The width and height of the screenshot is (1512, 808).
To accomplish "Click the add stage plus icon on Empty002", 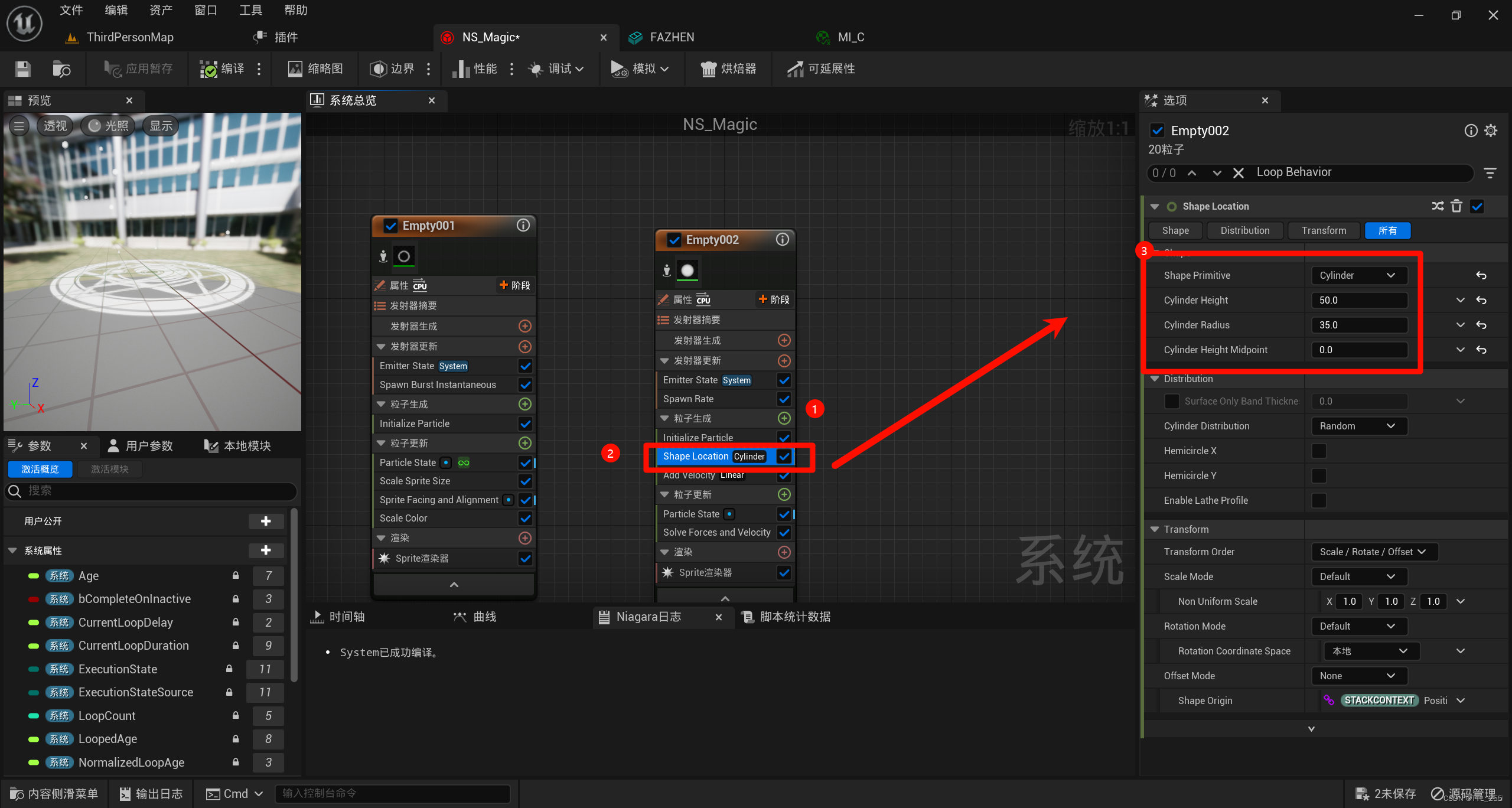I will click(770, 298).
